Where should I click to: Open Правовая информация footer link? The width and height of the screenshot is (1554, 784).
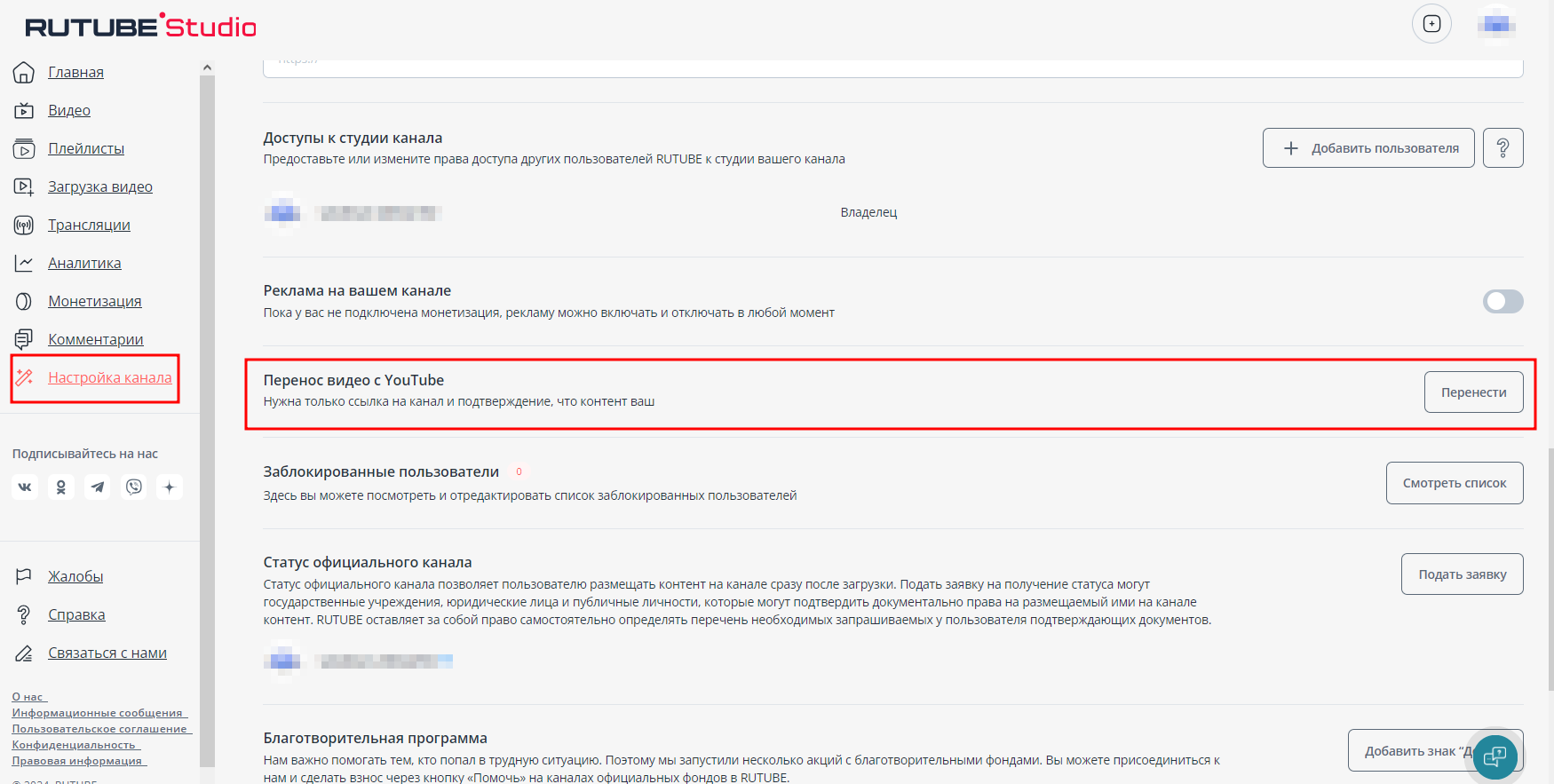pos(79,761)
